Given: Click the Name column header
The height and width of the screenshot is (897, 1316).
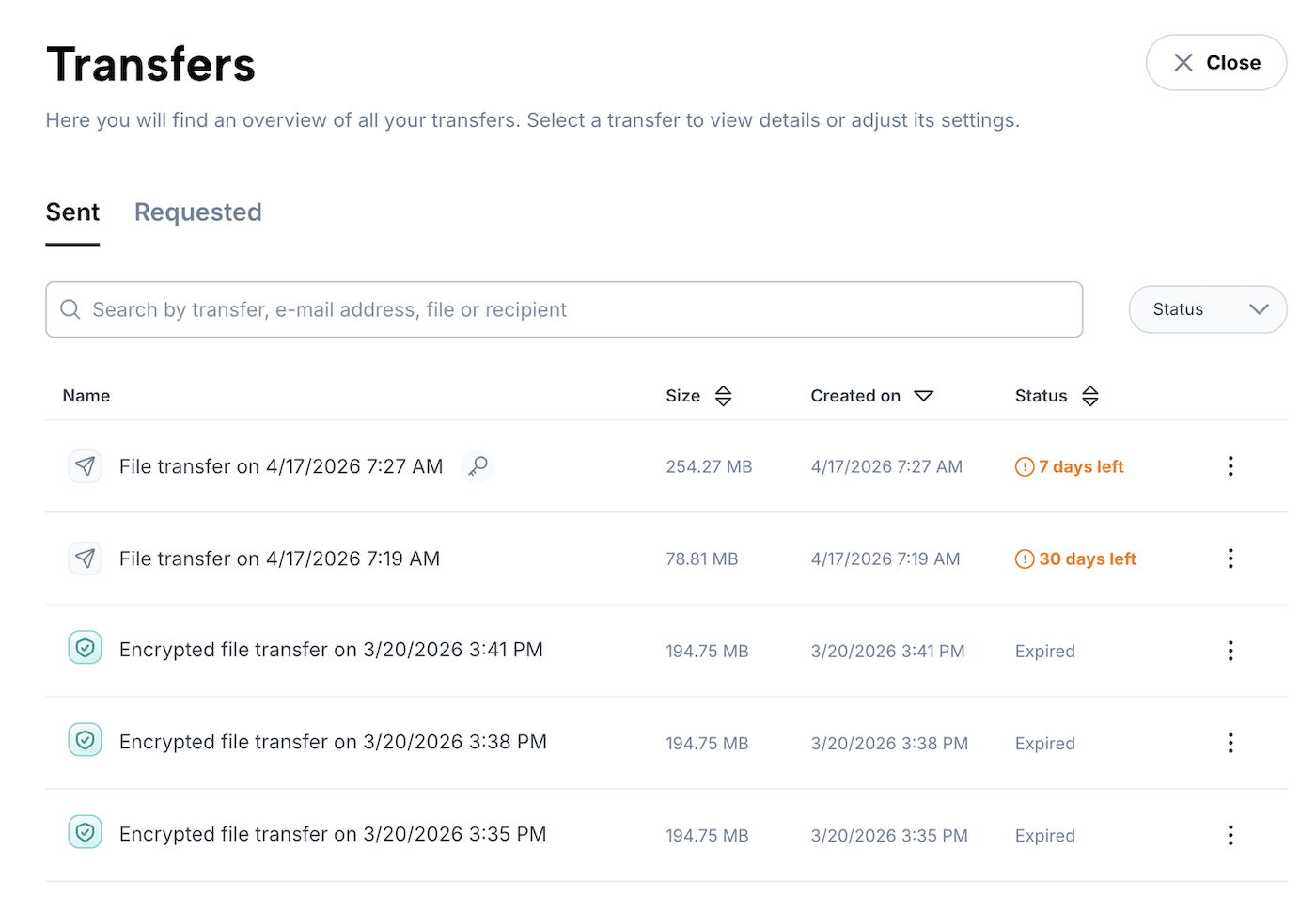Looking at the screenshot, I should tap(86, 396).
